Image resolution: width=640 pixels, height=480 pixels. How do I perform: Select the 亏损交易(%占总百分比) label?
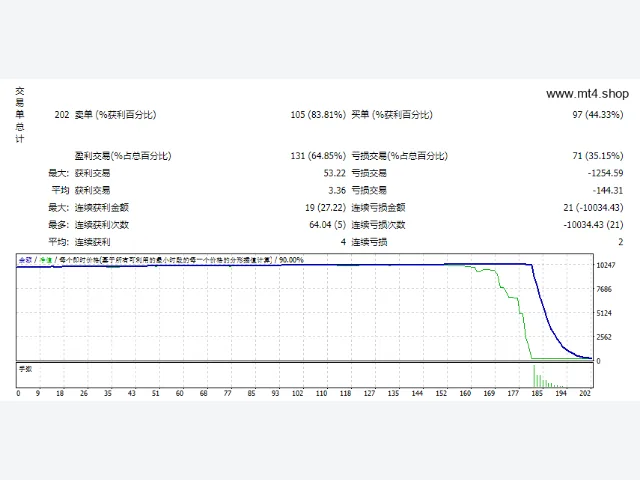(x=400, y=156)
